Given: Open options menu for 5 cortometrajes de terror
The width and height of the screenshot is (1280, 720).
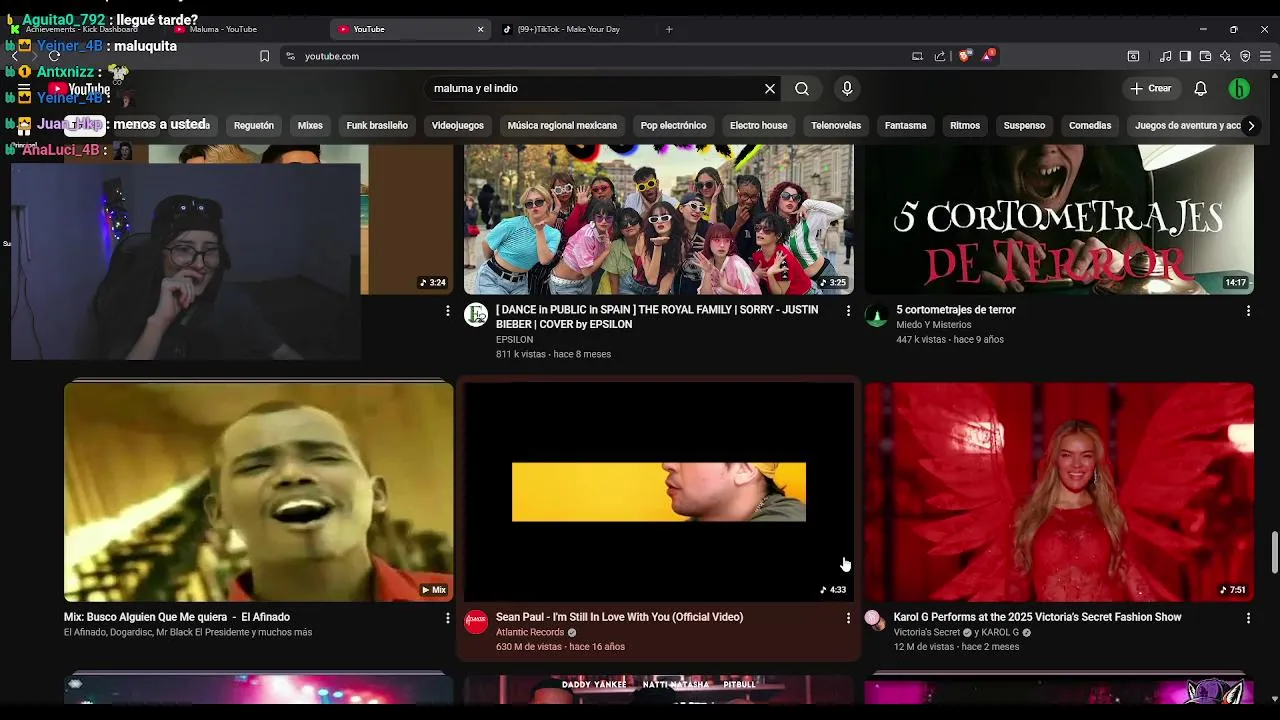Looking at the screenshot, I should (1248, 311).
